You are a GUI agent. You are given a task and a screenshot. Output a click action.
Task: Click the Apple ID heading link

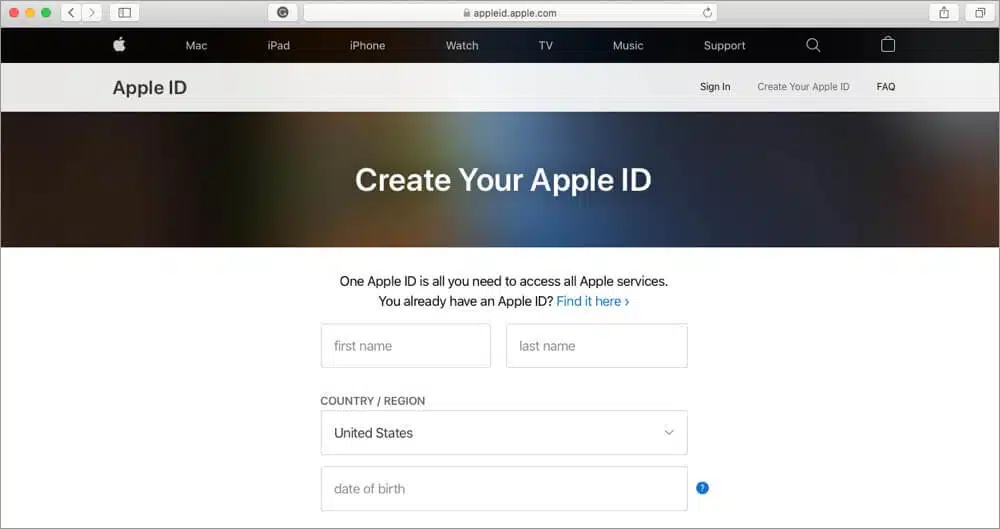[150, 88]
